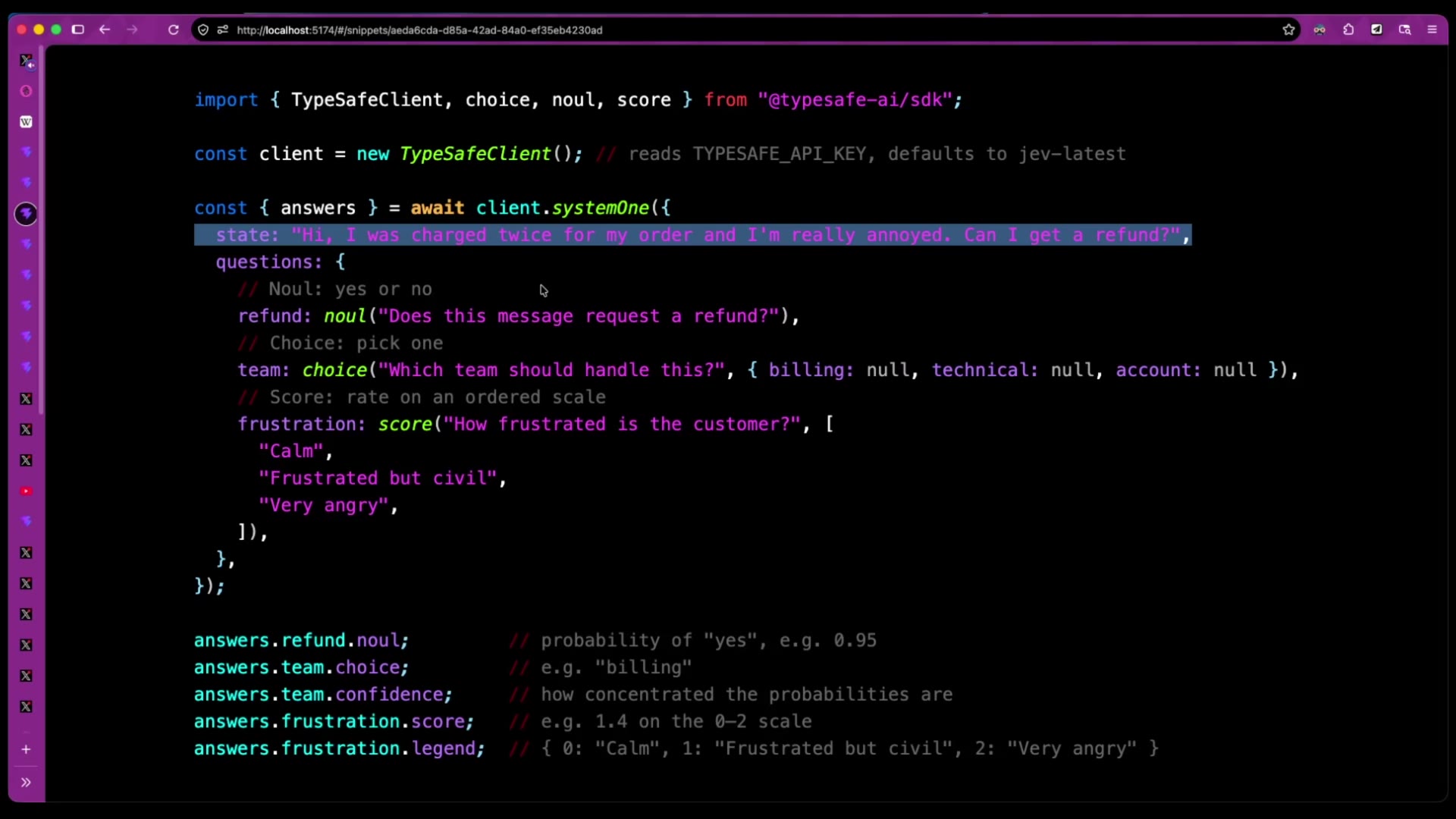Switch to the Wikipedia tab in sidebar
Image resolution: width=1456 pixels, height=819 pixels.
point(26,121)
